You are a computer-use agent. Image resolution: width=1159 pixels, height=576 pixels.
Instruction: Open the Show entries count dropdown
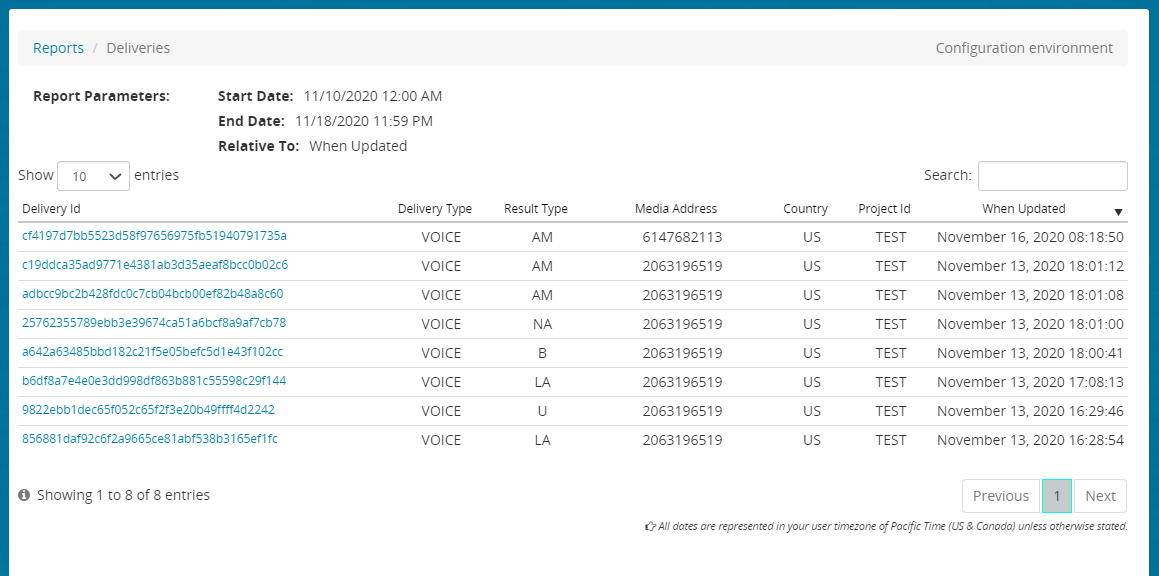click(x=93, y=176)
